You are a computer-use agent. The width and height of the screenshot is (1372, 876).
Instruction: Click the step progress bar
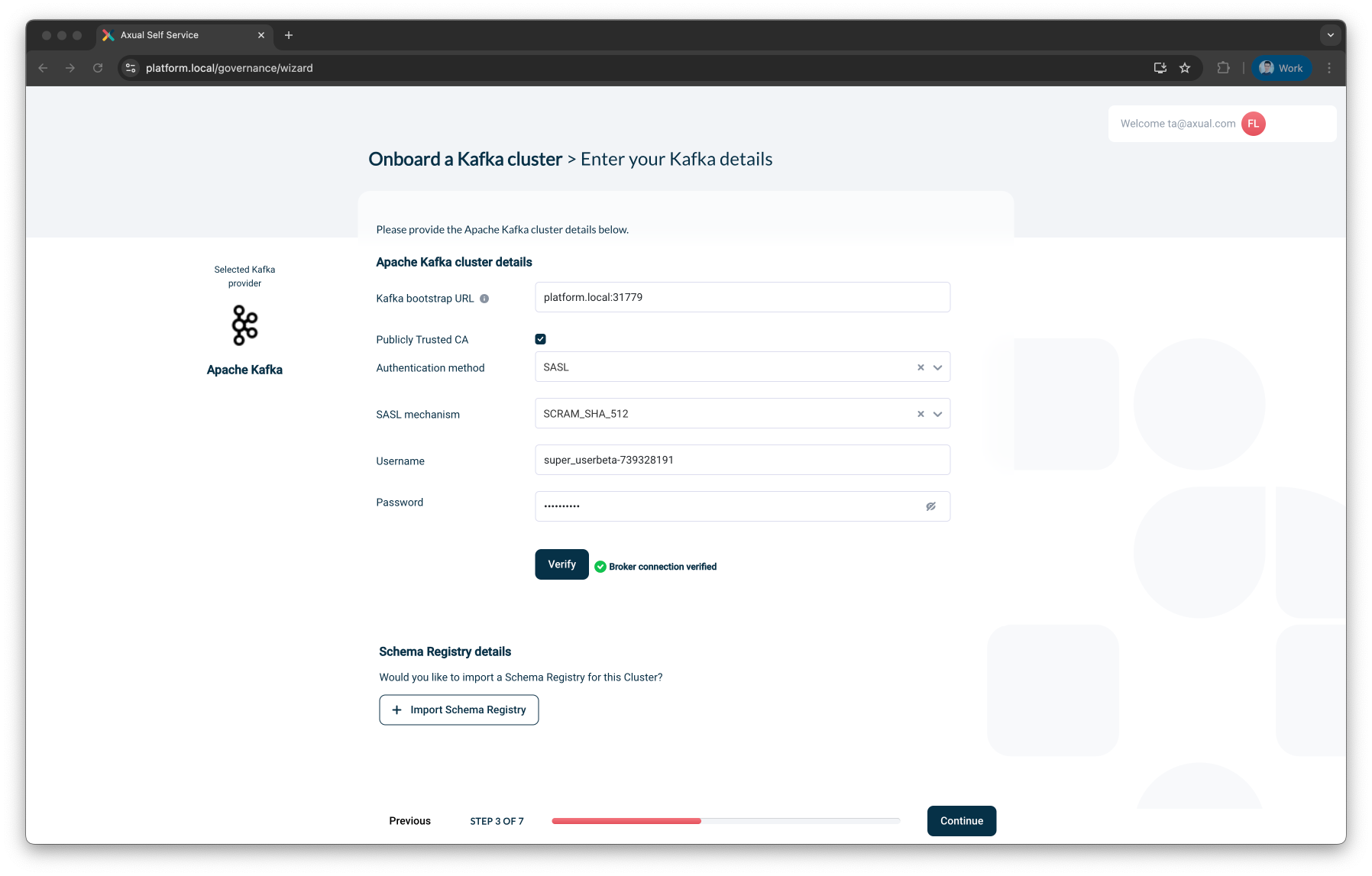click(x=726, y=821)
